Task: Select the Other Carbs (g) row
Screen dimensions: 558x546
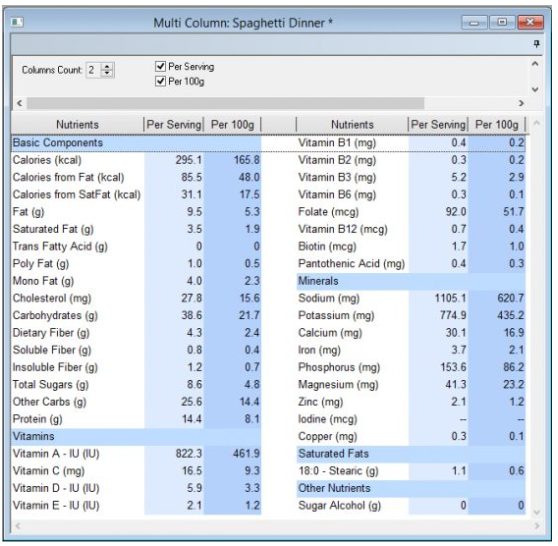Action: (x=136, y=402)
